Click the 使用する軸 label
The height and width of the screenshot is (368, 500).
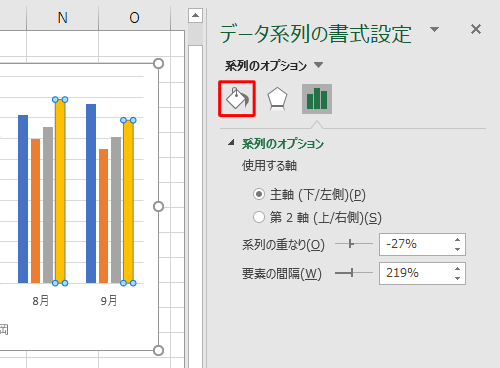[x=269, y=166]
